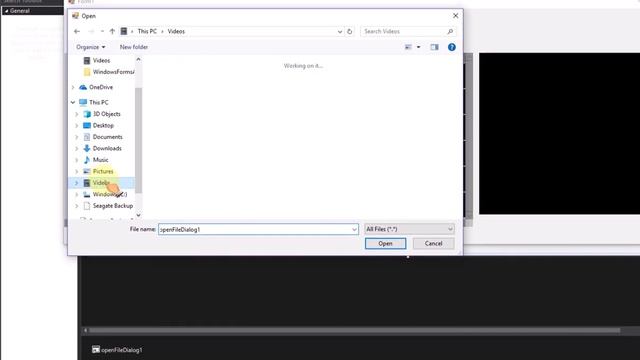Open the Desktop folder

(x=103, y=126)
